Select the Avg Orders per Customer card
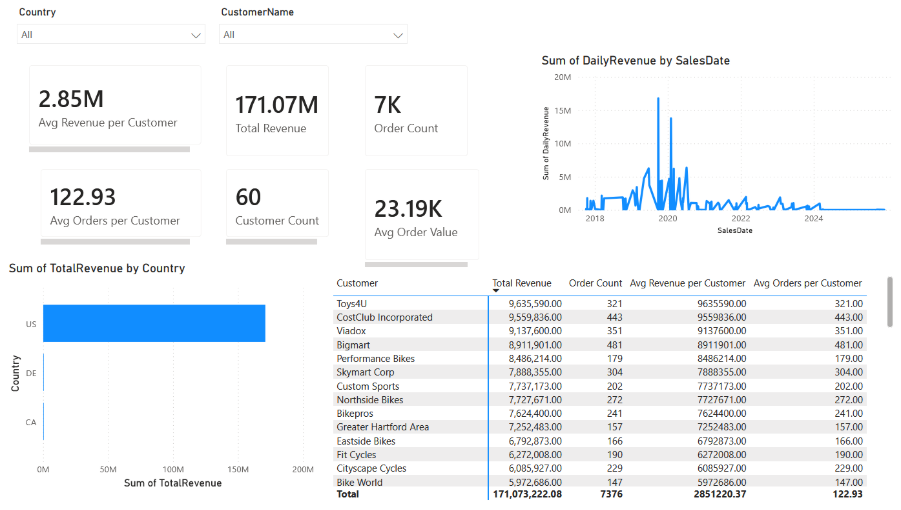 [x=121, y=203]
